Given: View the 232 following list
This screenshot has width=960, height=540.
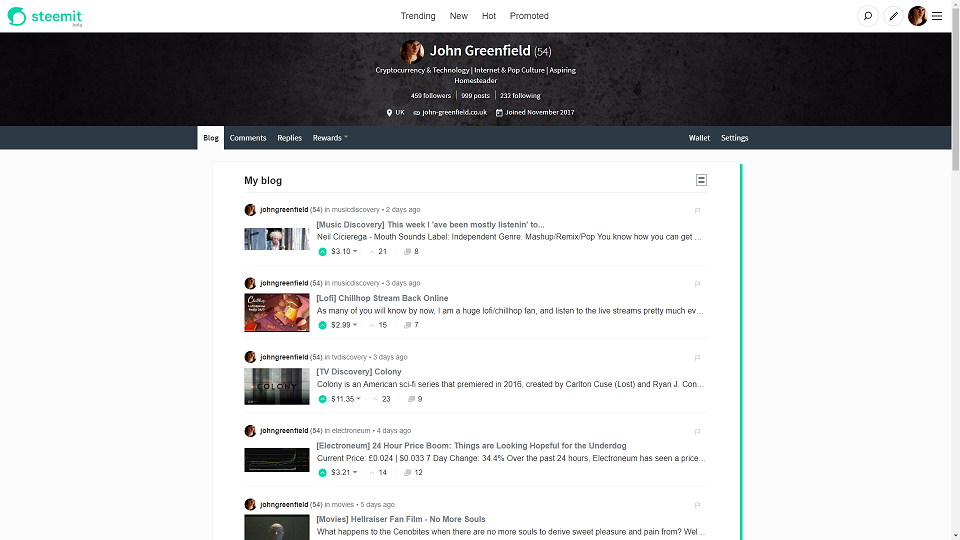Looking at the screenshot, I should (x=520, y=96).
